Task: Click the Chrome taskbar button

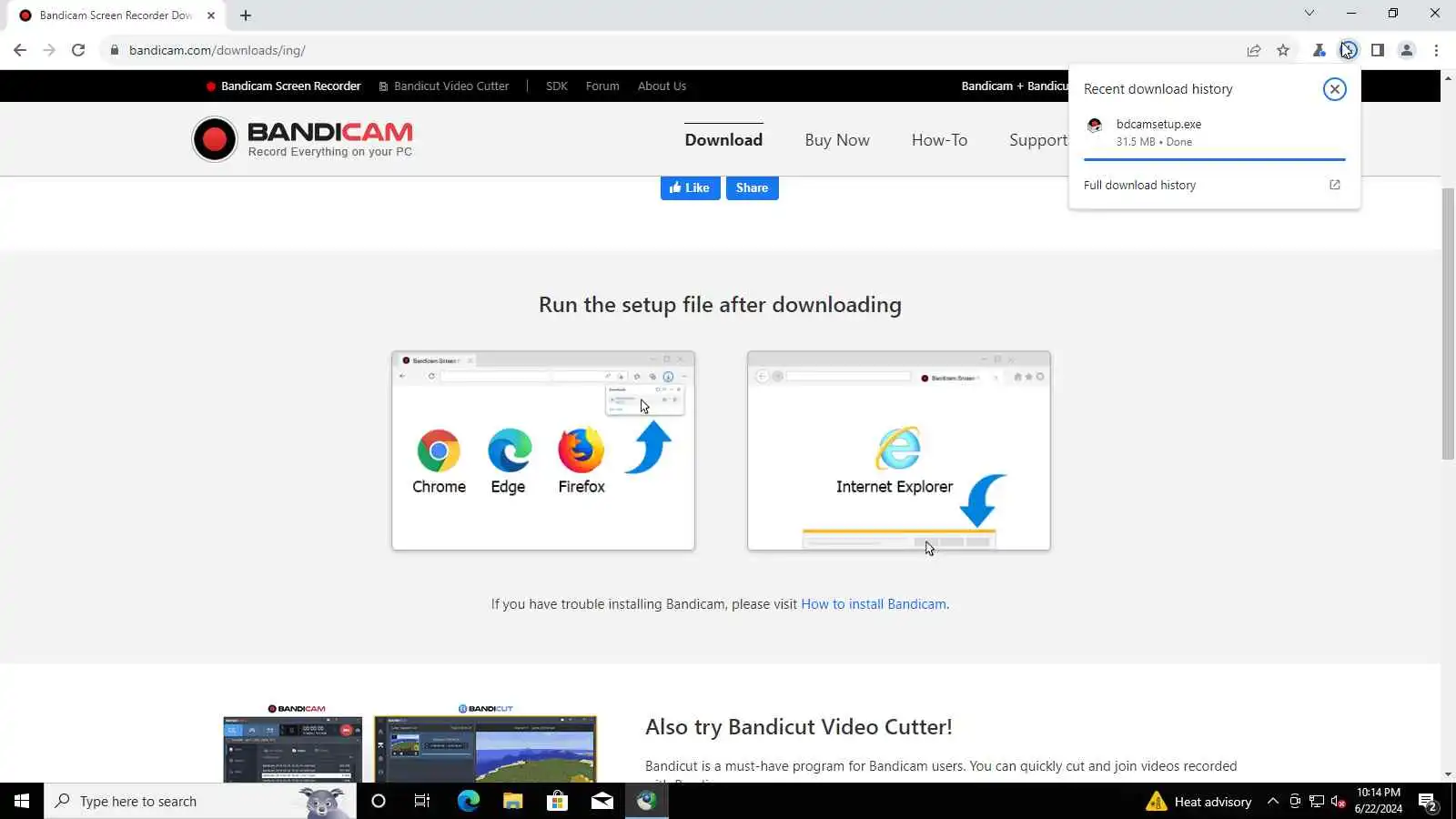Action: pos(647,801)
